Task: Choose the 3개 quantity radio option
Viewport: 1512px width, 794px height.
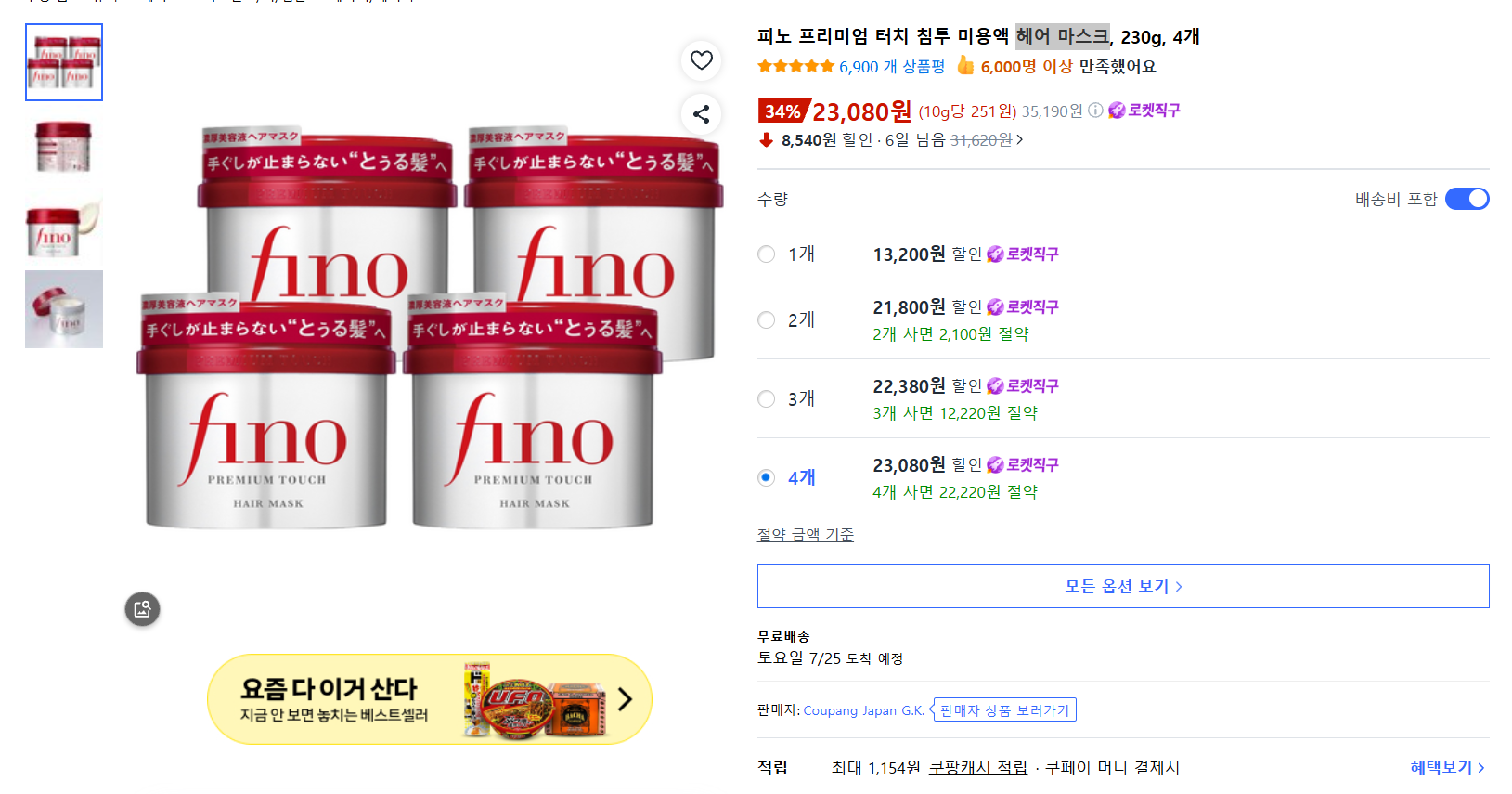Action: point(766,399)
